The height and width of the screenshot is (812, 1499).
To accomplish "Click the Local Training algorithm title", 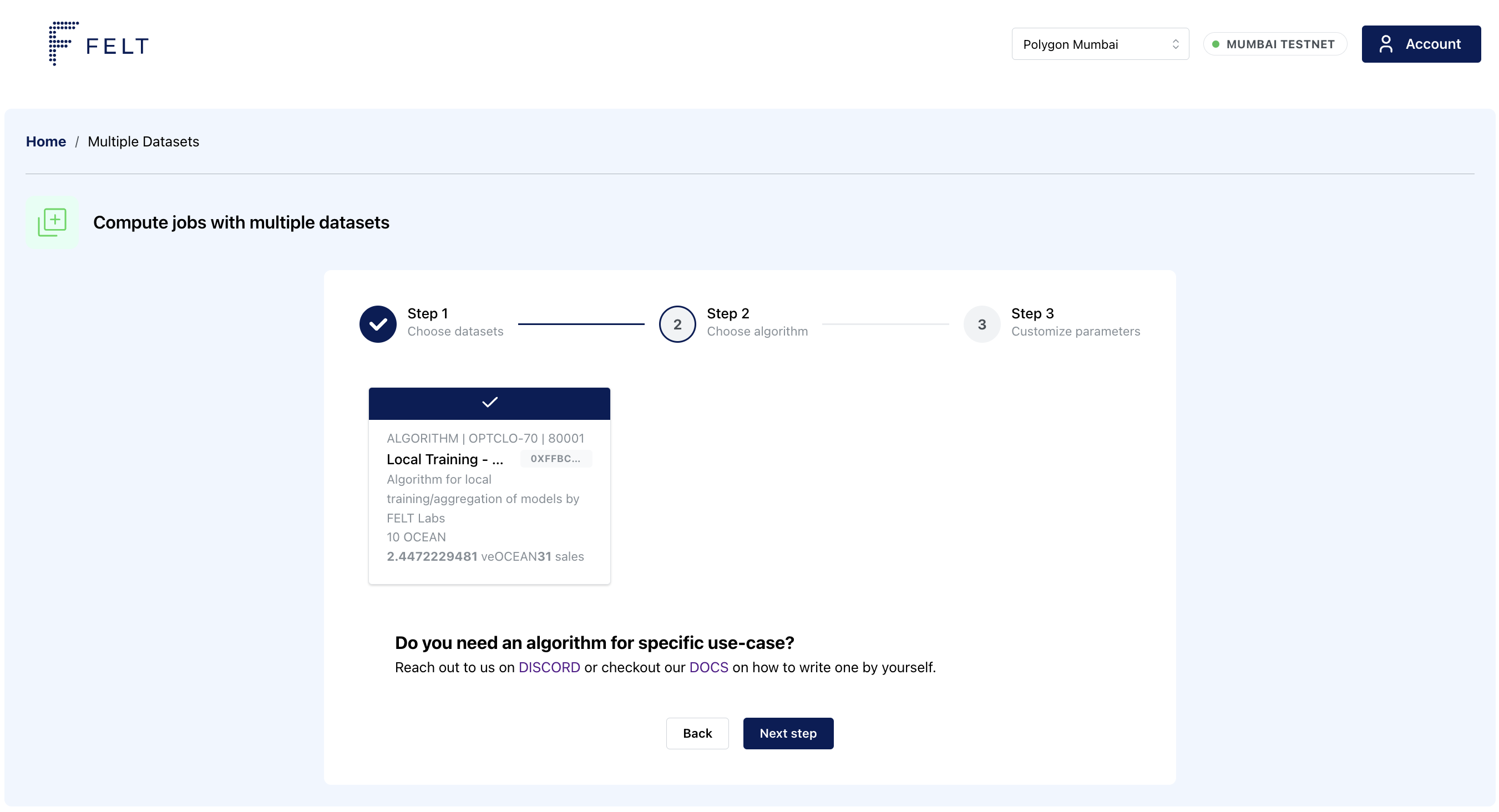I will tap(444, 459).
